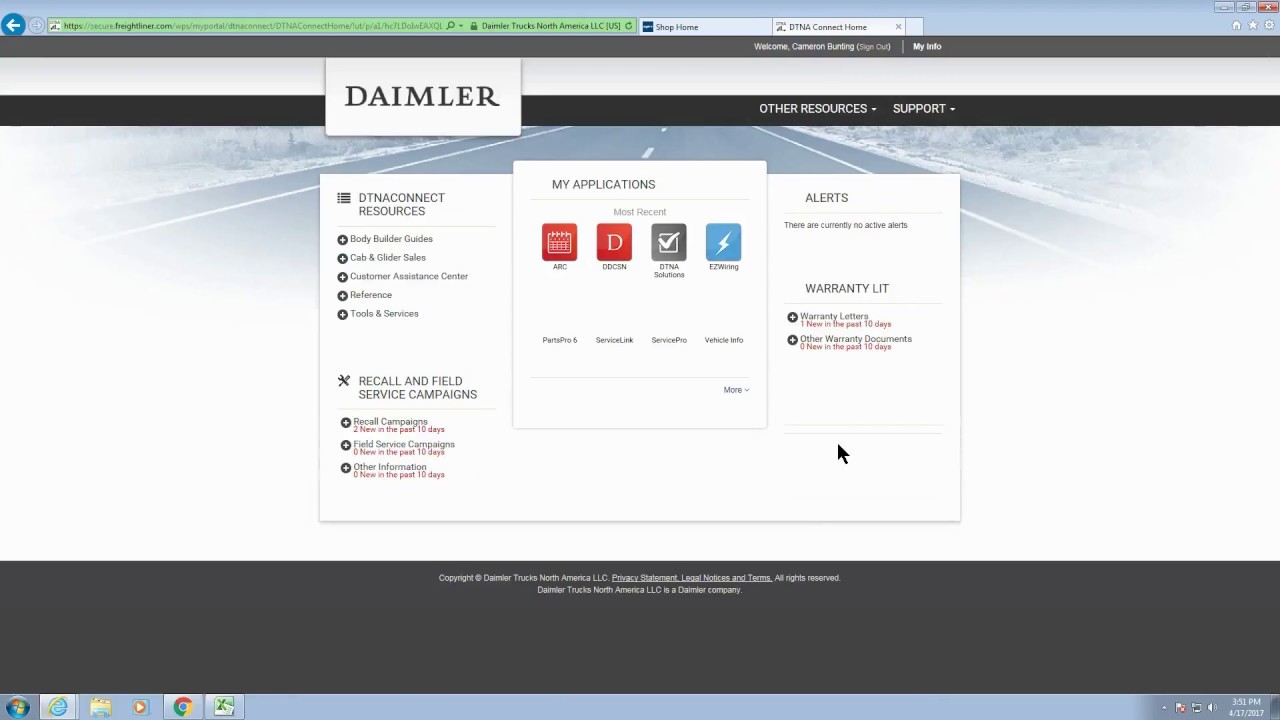This screenshot has height=720, width=1280.
Task: Switch to the Shop Home tab
Action: click(x=705, y=27)
